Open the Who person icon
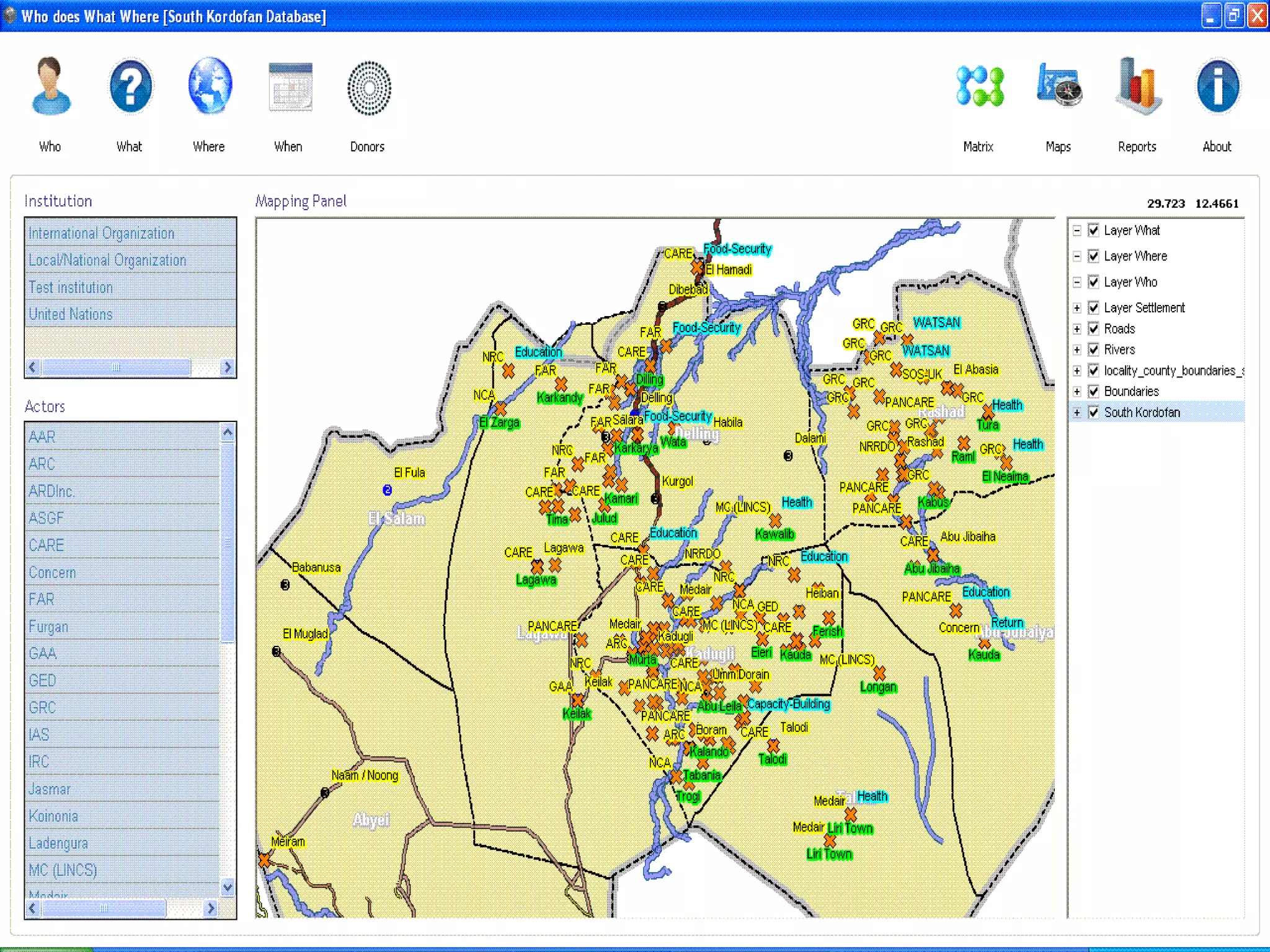This screenshot has height=952, width=1270. coord(50,87)
